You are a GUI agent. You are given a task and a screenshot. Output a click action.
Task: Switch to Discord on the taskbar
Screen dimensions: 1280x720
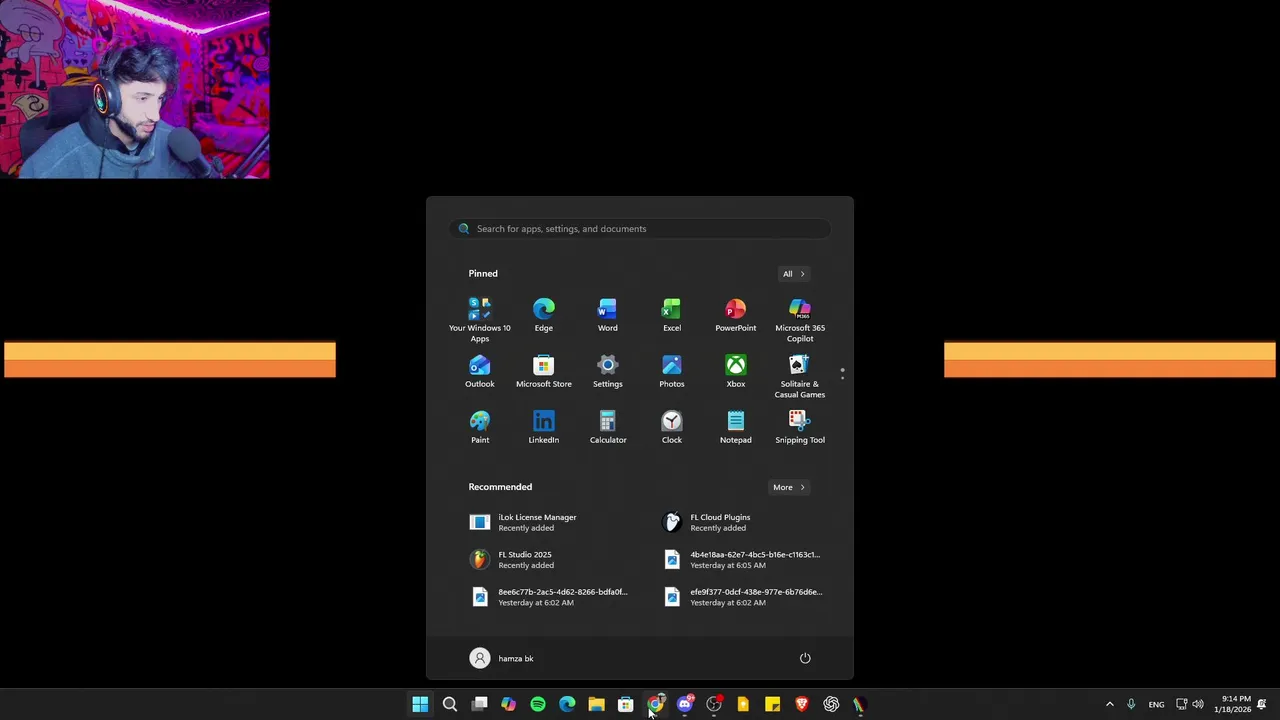pos(684,704)
